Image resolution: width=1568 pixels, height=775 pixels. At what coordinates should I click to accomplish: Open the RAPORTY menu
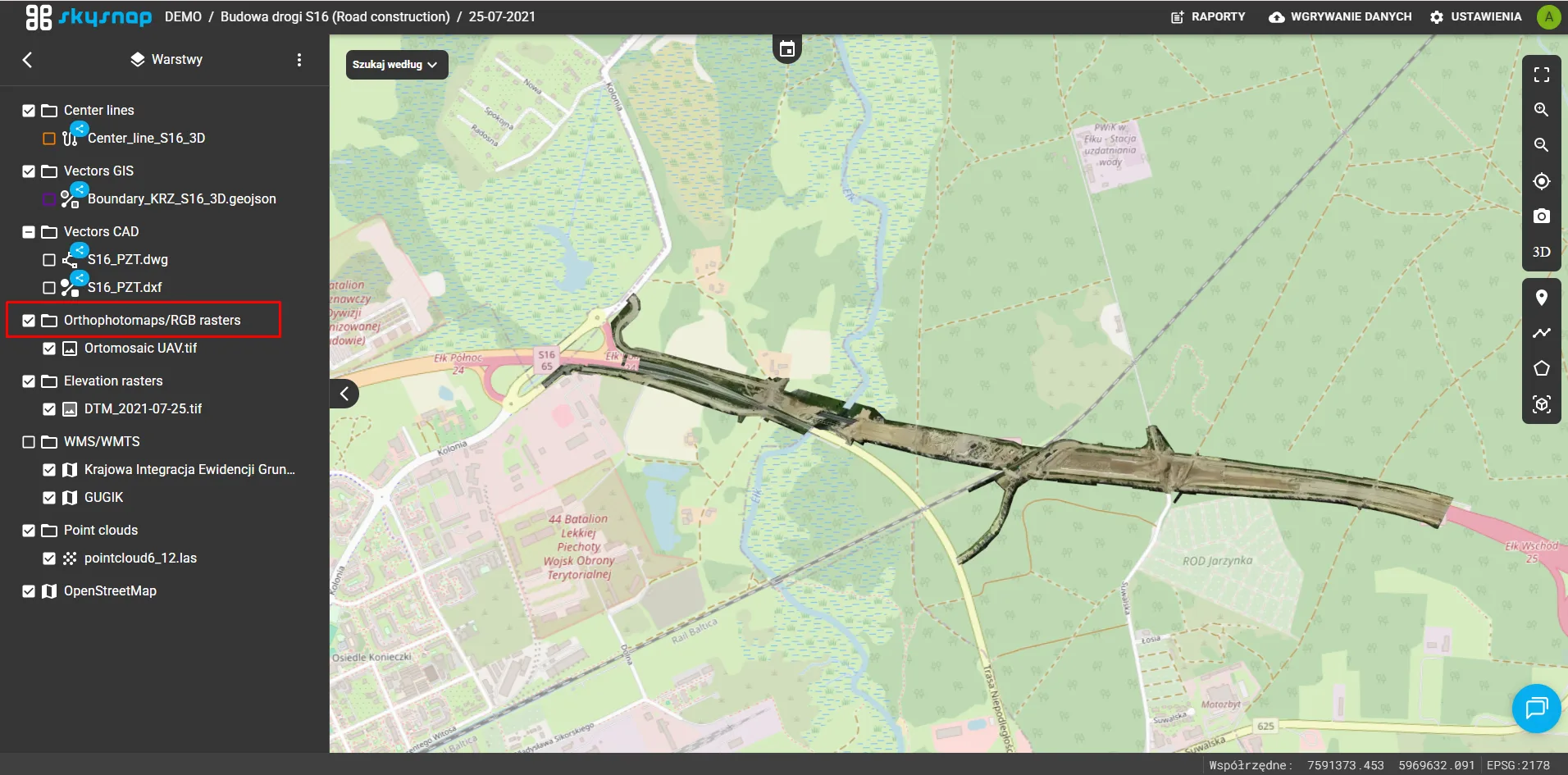coord(1207,16)
